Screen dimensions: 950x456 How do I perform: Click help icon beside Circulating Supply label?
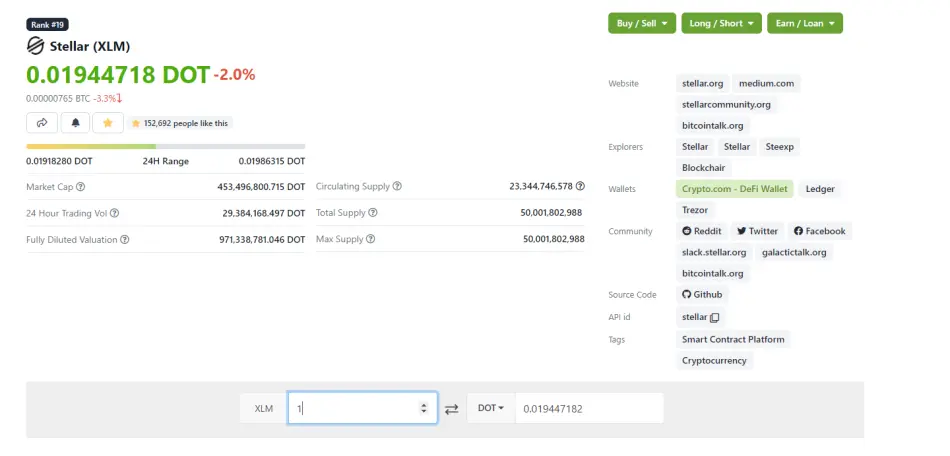pyautogui.click(x=397, y=187)
